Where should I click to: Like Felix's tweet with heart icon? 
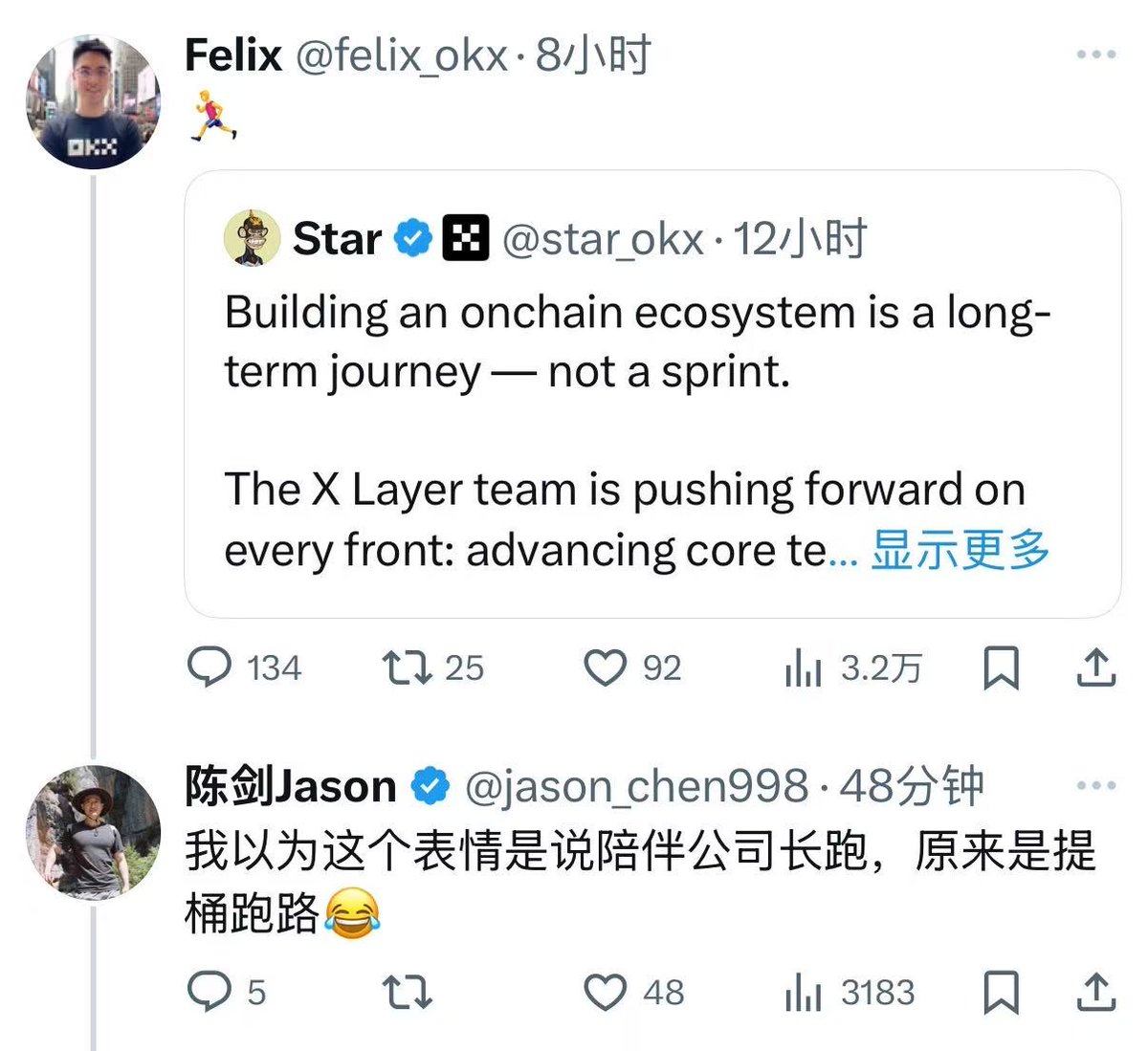(605, 668)
